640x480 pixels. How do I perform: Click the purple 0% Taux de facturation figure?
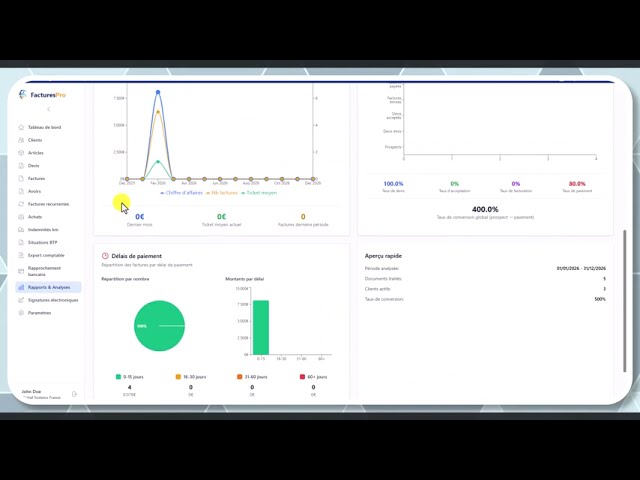tap(516, 184)
